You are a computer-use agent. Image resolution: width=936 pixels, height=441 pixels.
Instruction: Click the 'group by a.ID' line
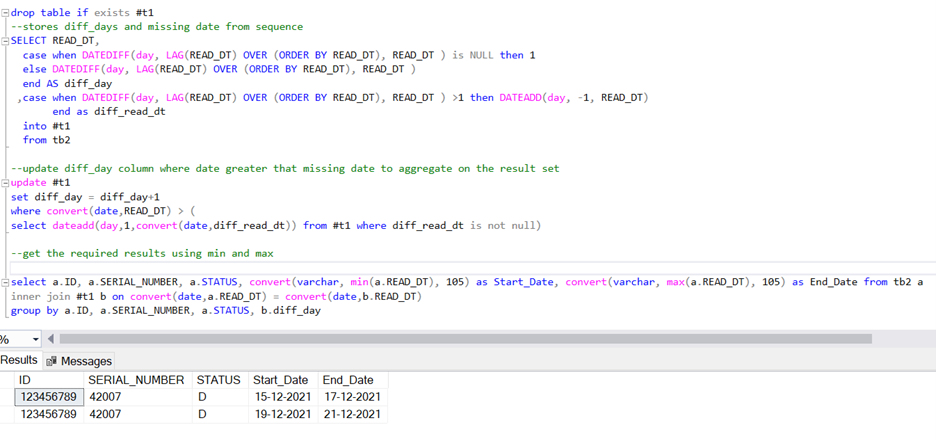(166, 310)
